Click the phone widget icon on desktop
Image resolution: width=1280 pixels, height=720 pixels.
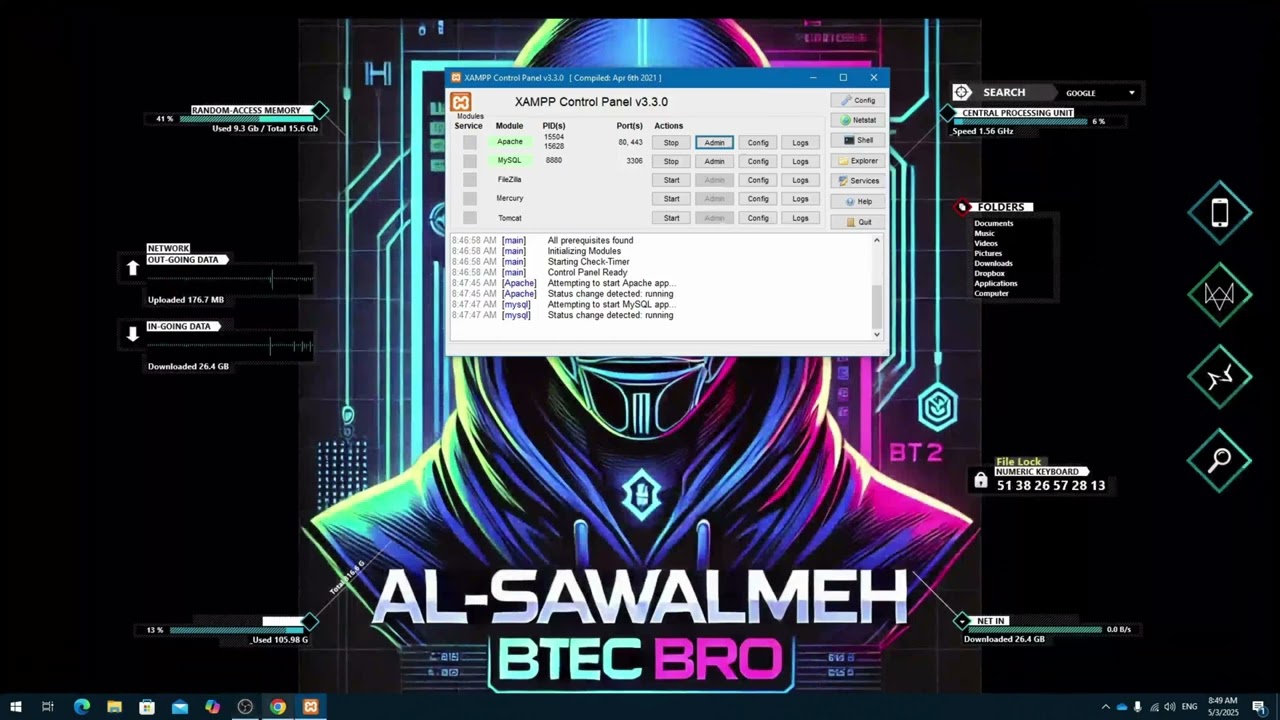tap(1220, 213)
